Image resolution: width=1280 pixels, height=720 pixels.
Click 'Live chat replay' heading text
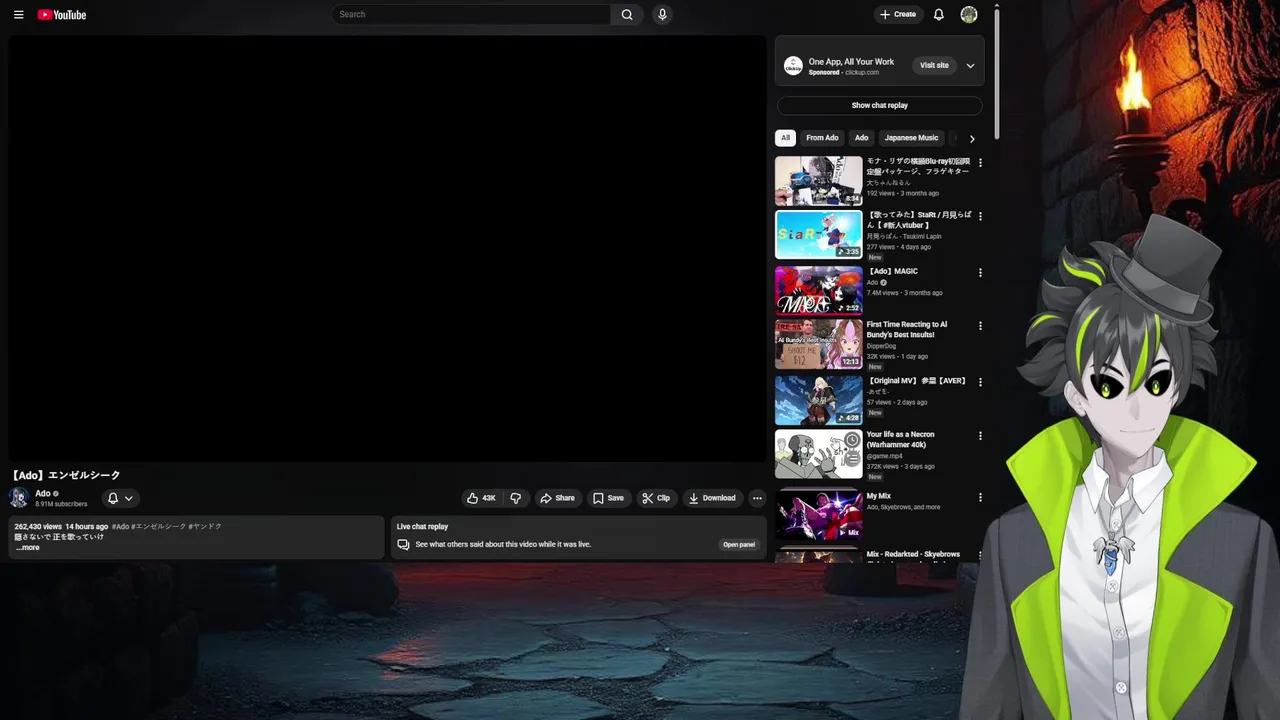coord(422,527)
